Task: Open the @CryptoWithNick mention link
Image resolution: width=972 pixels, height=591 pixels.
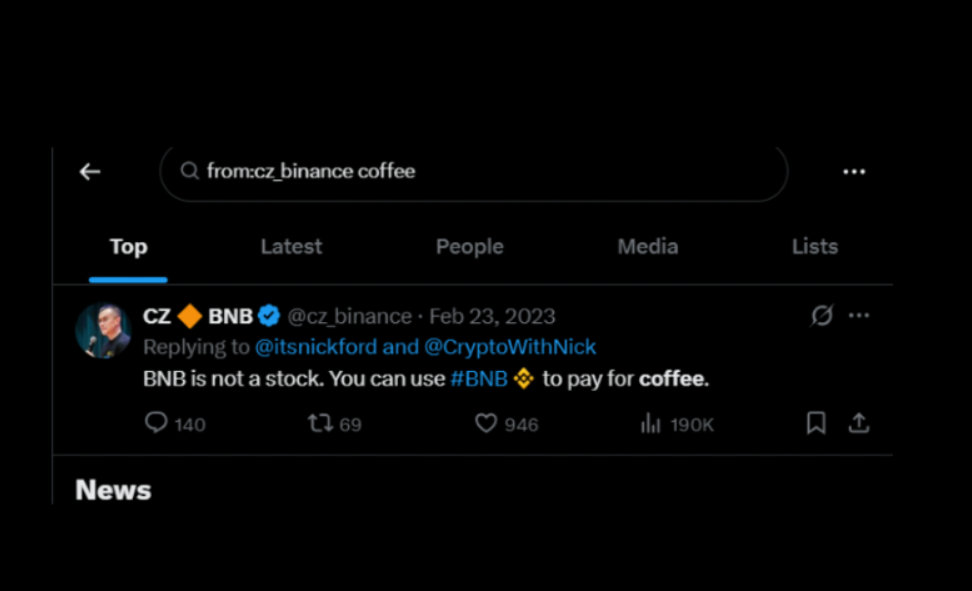Action: [510, 347]
